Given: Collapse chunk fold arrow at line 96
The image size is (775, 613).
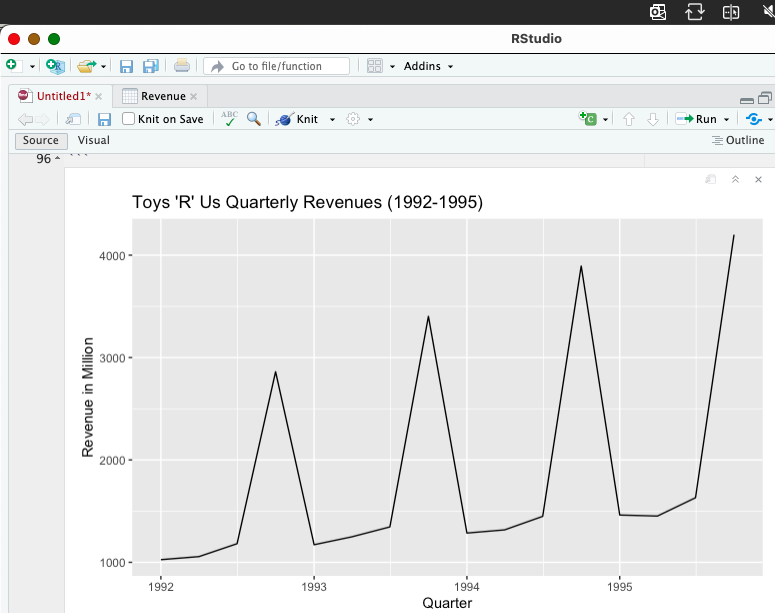Looking at the screenshot, I should [x=57, y=159].
